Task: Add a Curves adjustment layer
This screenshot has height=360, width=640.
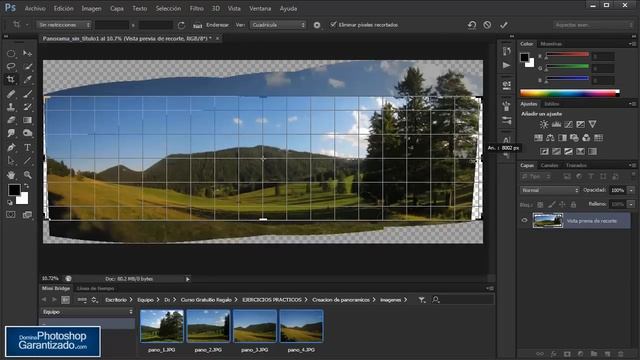Action: (x=568, y=124)
